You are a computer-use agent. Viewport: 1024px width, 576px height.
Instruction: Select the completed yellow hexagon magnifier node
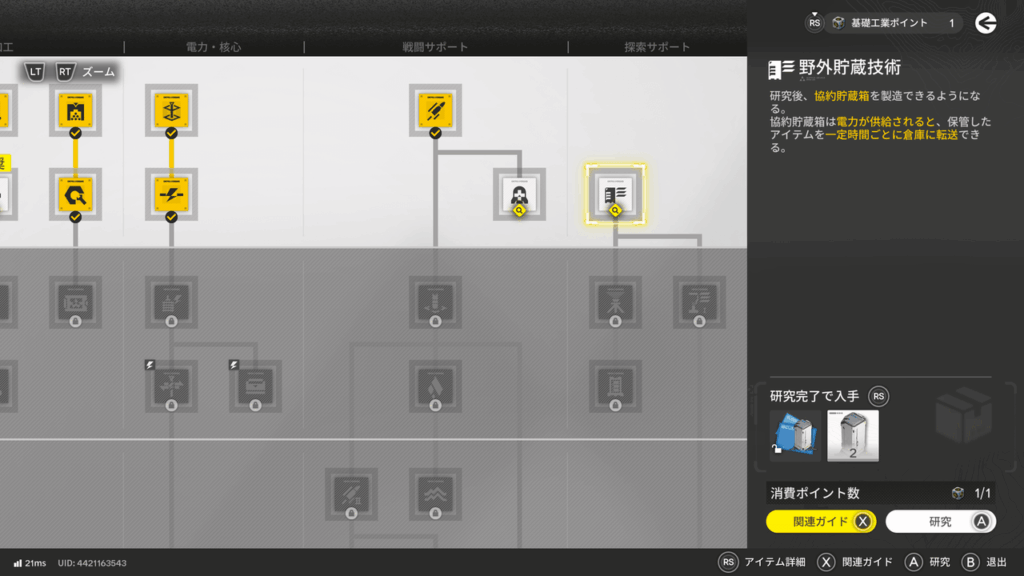click(x=75, y=193)
